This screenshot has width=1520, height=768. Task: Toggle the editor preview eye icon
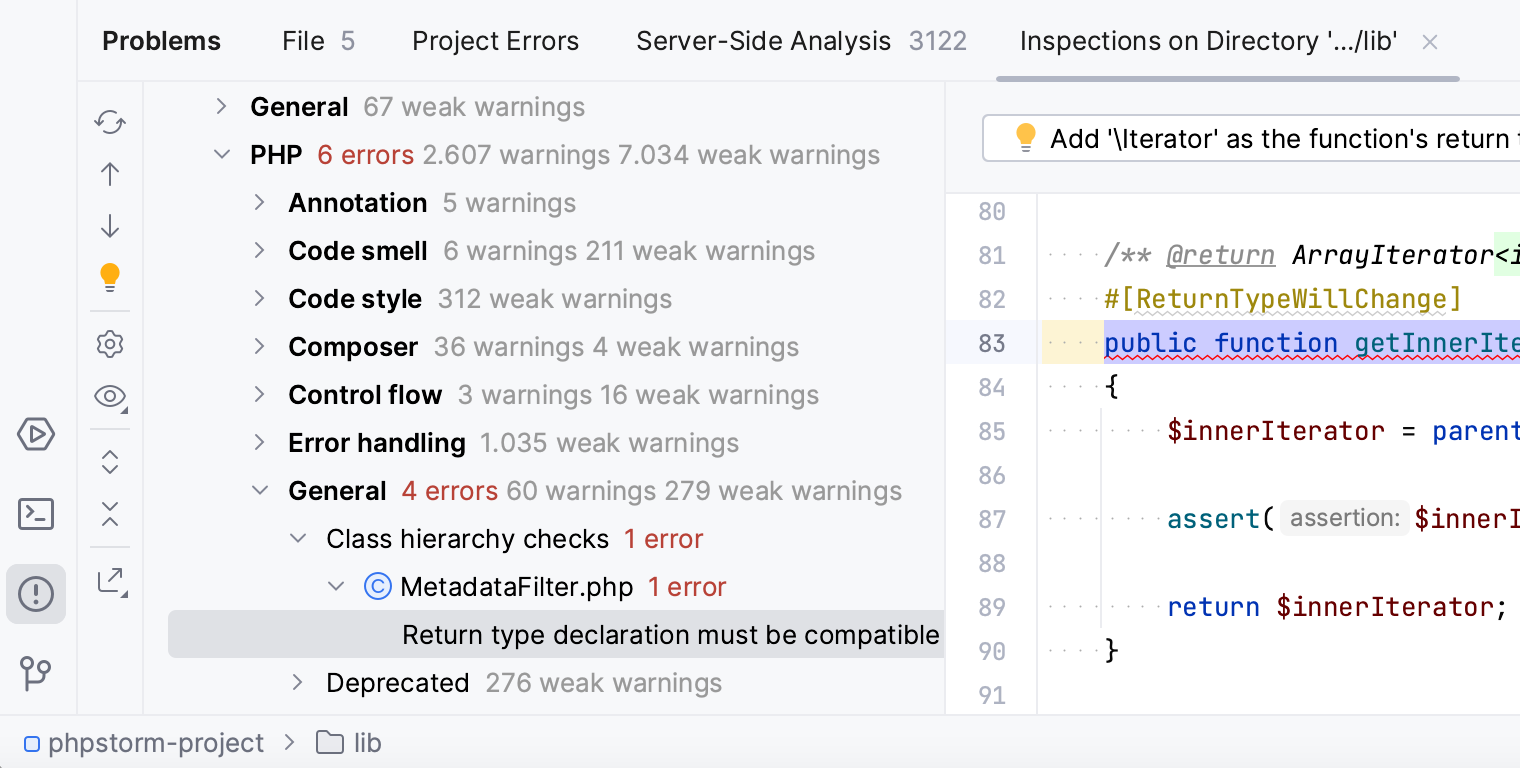(109, 396)
